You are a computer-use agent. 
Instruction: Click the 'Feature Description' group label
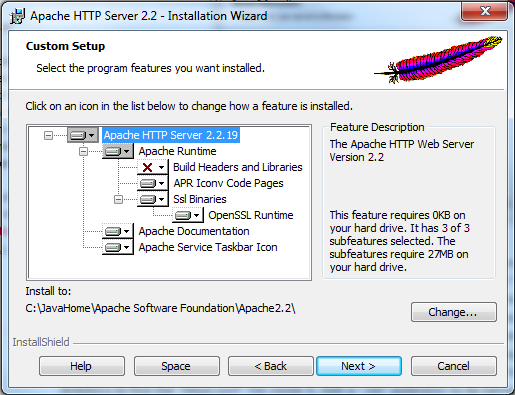click(x=377, y=127)
